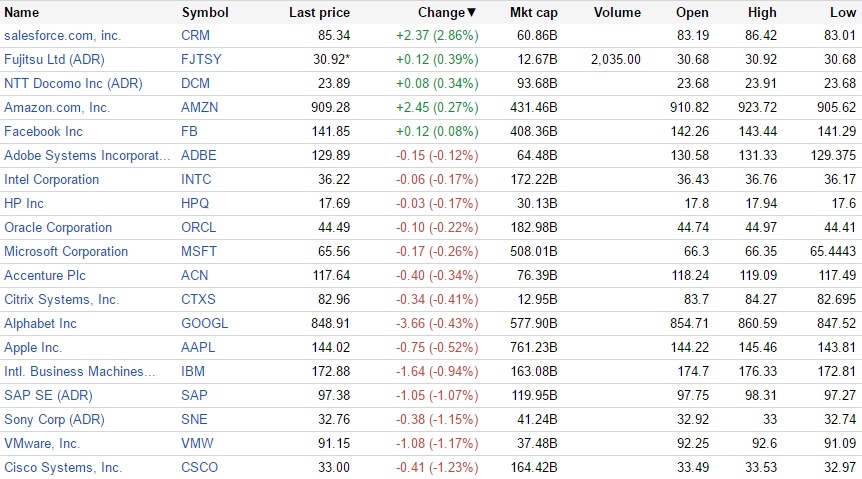Viewport: 862px width, 479px height.
Task: Sort table by Change column arrow
Action: [x=472, y=13]
